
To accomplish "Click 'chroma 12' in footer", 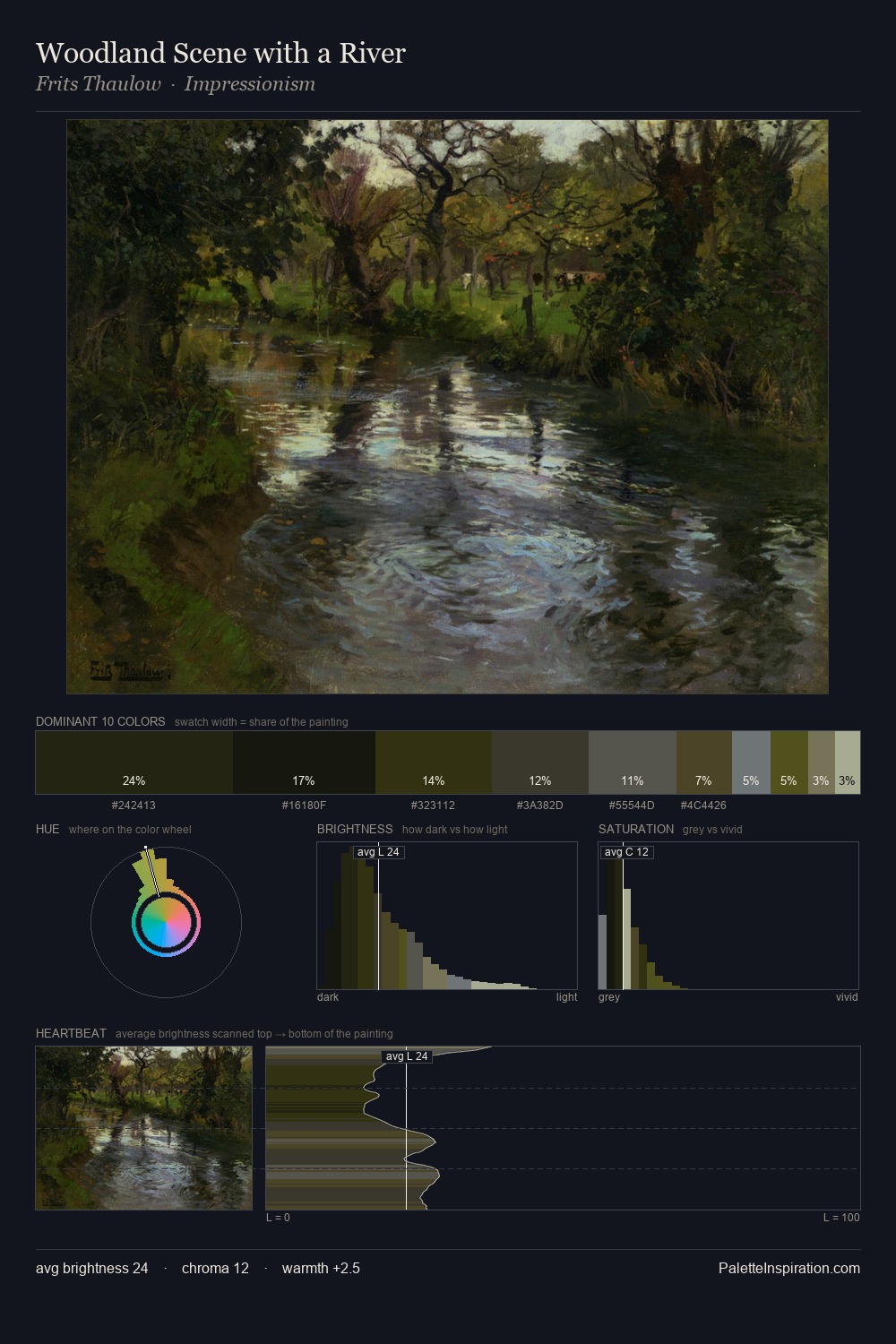I will pyautogui.click(x=215, y=1268).
